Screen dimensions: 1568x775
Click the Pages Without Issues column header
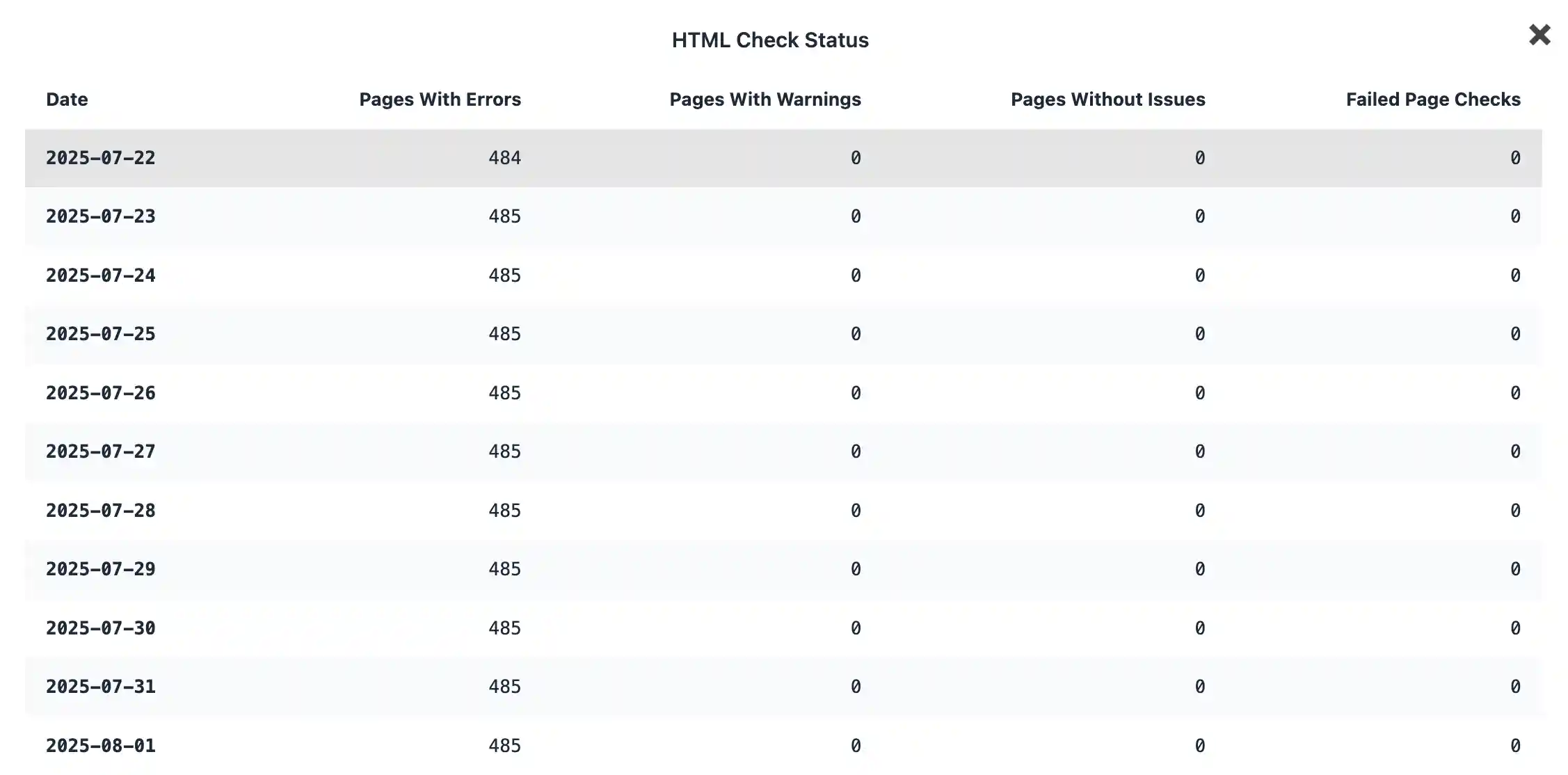[1107, 99]
